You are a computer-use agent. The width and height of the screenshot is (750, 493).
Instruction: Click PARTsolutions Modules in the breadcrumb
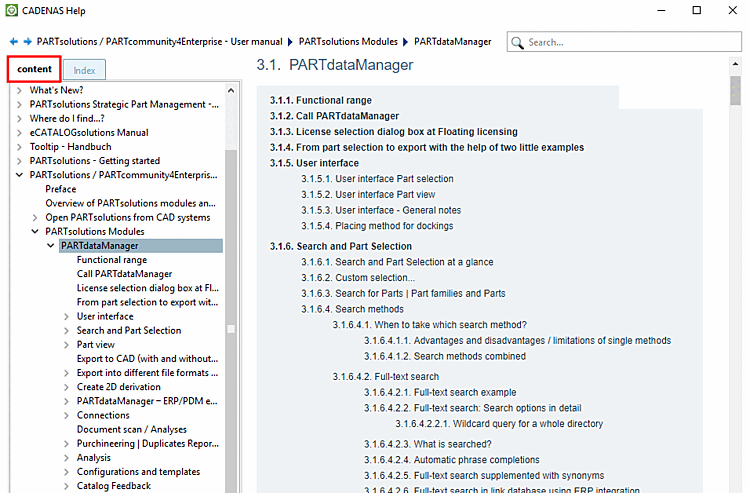[x=348, y=42]
